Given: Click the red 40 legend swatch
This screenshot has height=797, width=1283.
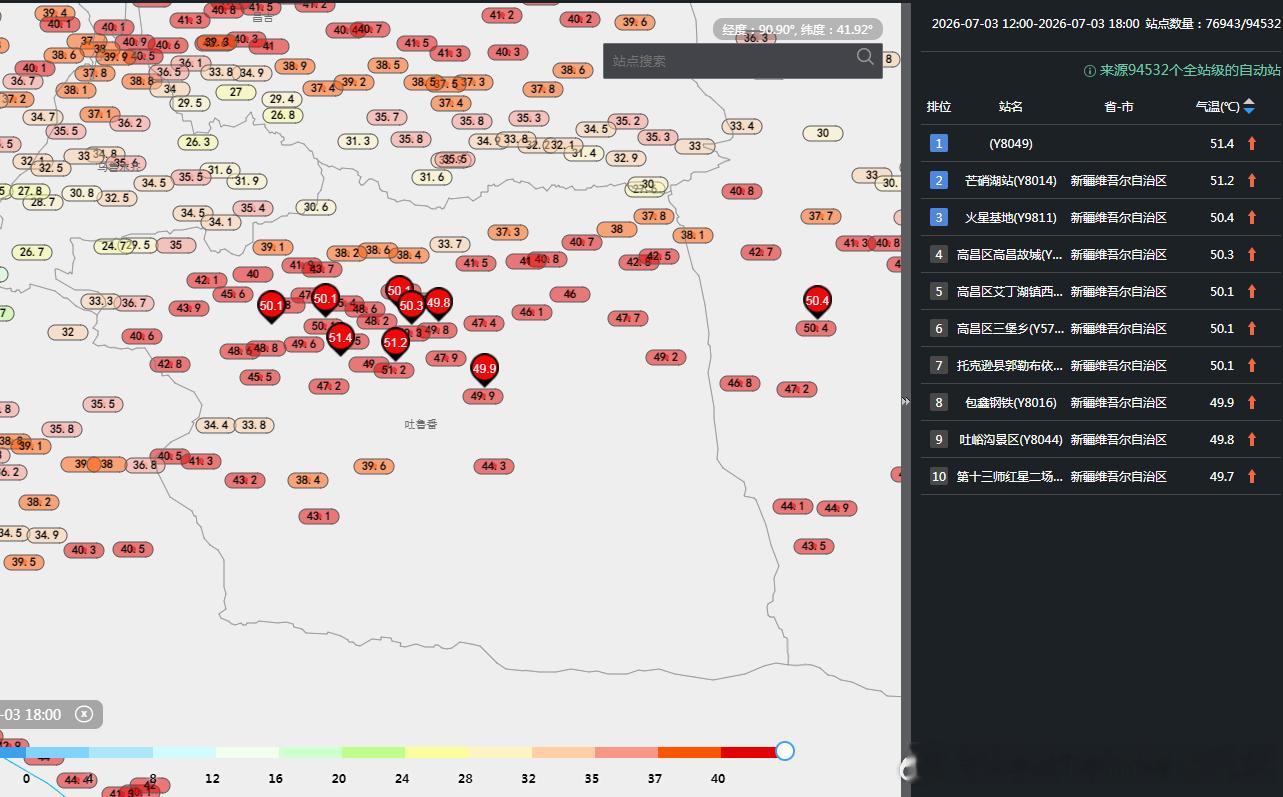Looking at the screenshot, I should 749,752.
